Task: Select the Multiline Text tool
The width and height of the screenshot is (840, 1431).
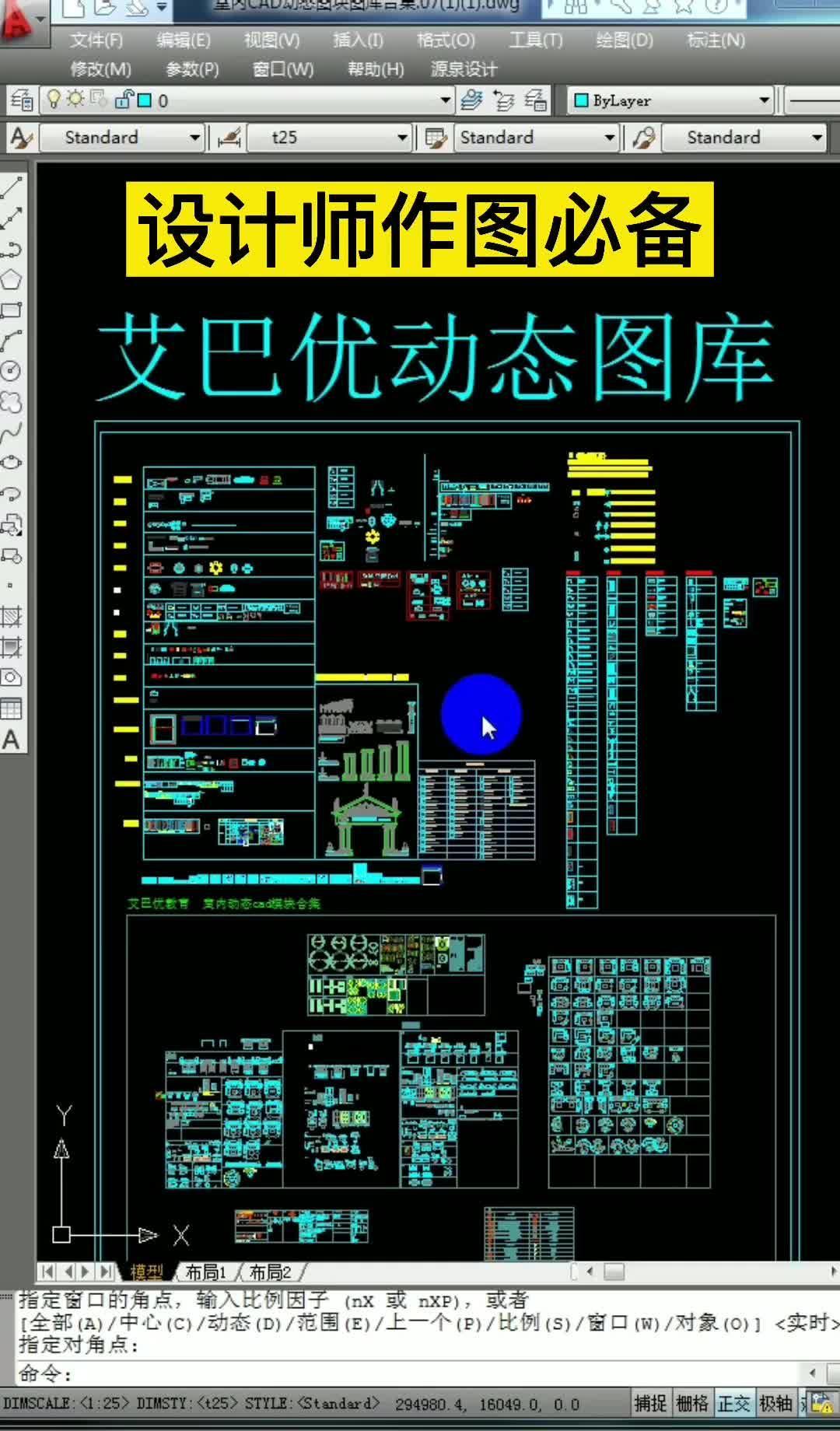Action: (x=12, y=740)
